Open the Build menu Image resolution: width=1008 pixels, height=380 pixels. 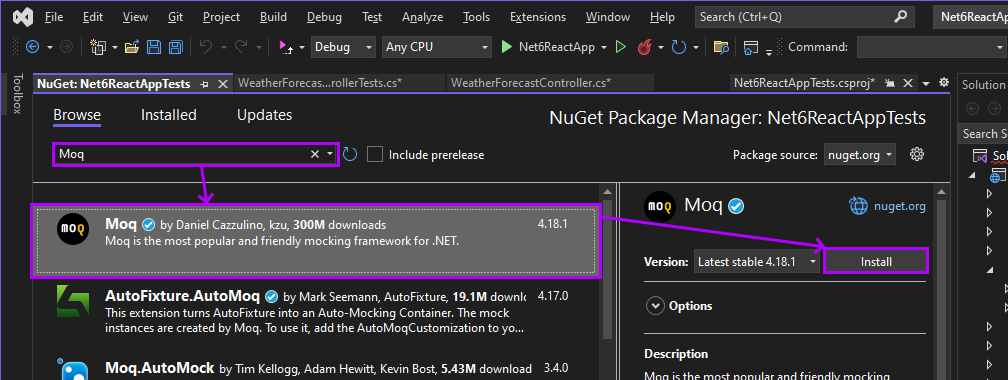(x=274, y=17)
